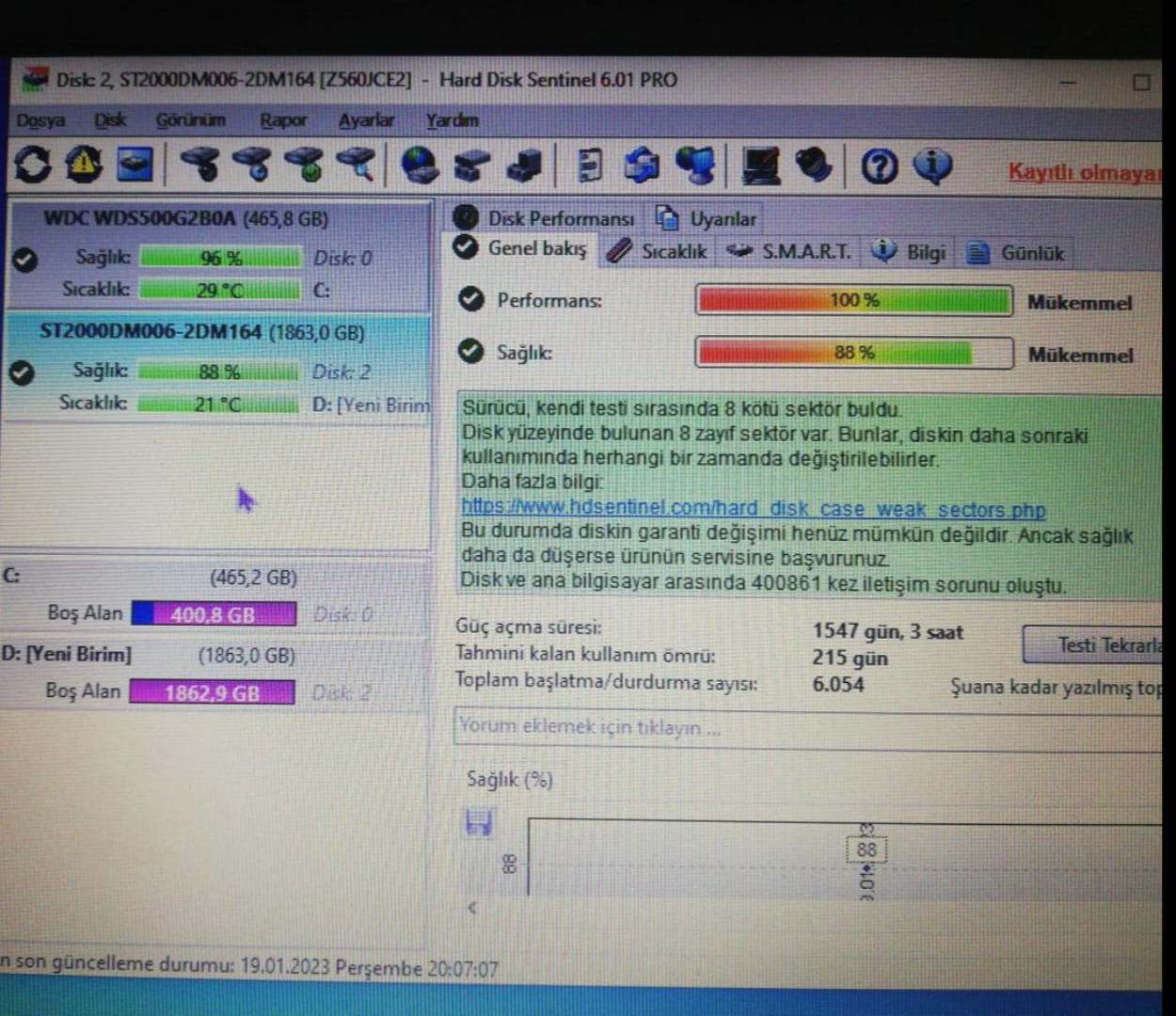
Task: Open the Bilgi tab
Action: point(908,251)
